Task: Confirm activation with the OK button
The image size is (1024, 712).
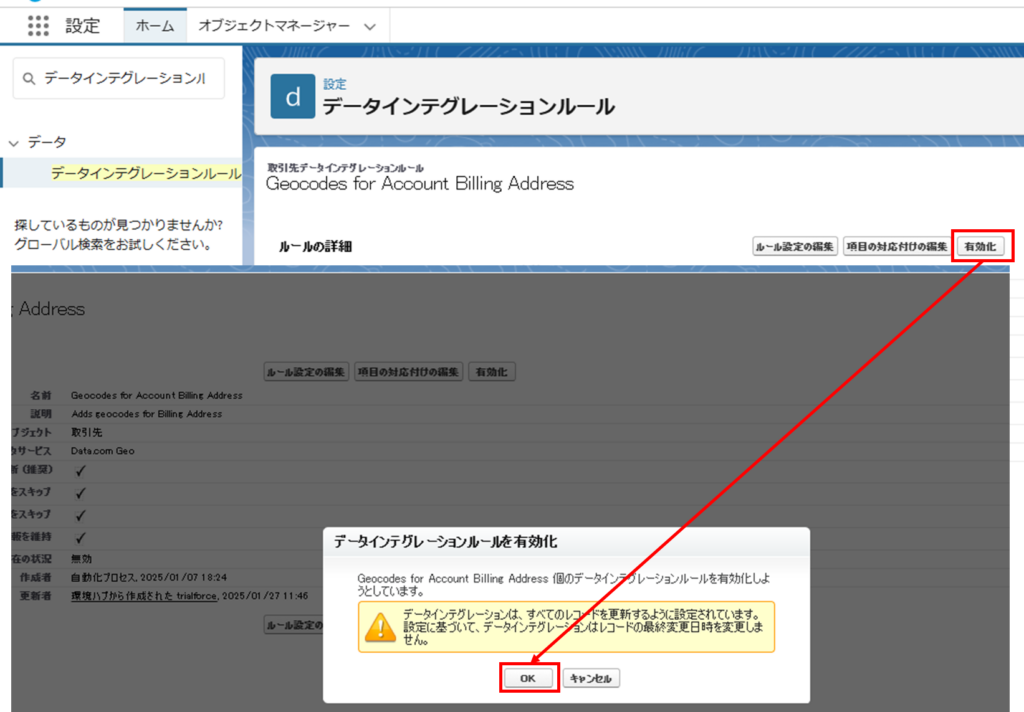Action: pyautogui.click(x=527, y=678)
